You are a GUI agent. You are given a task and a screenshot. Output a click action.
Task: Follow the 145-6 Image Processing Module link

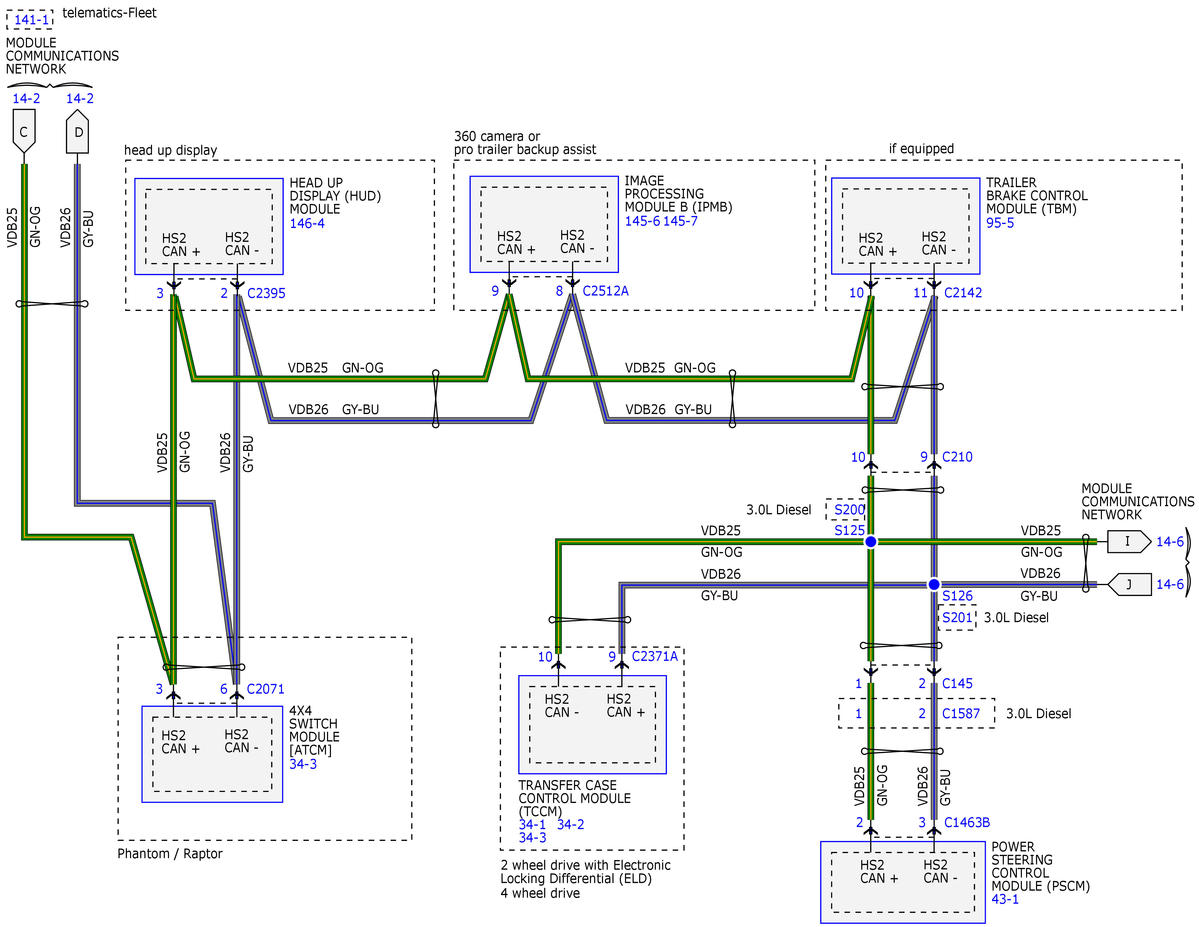coord(641,220)
